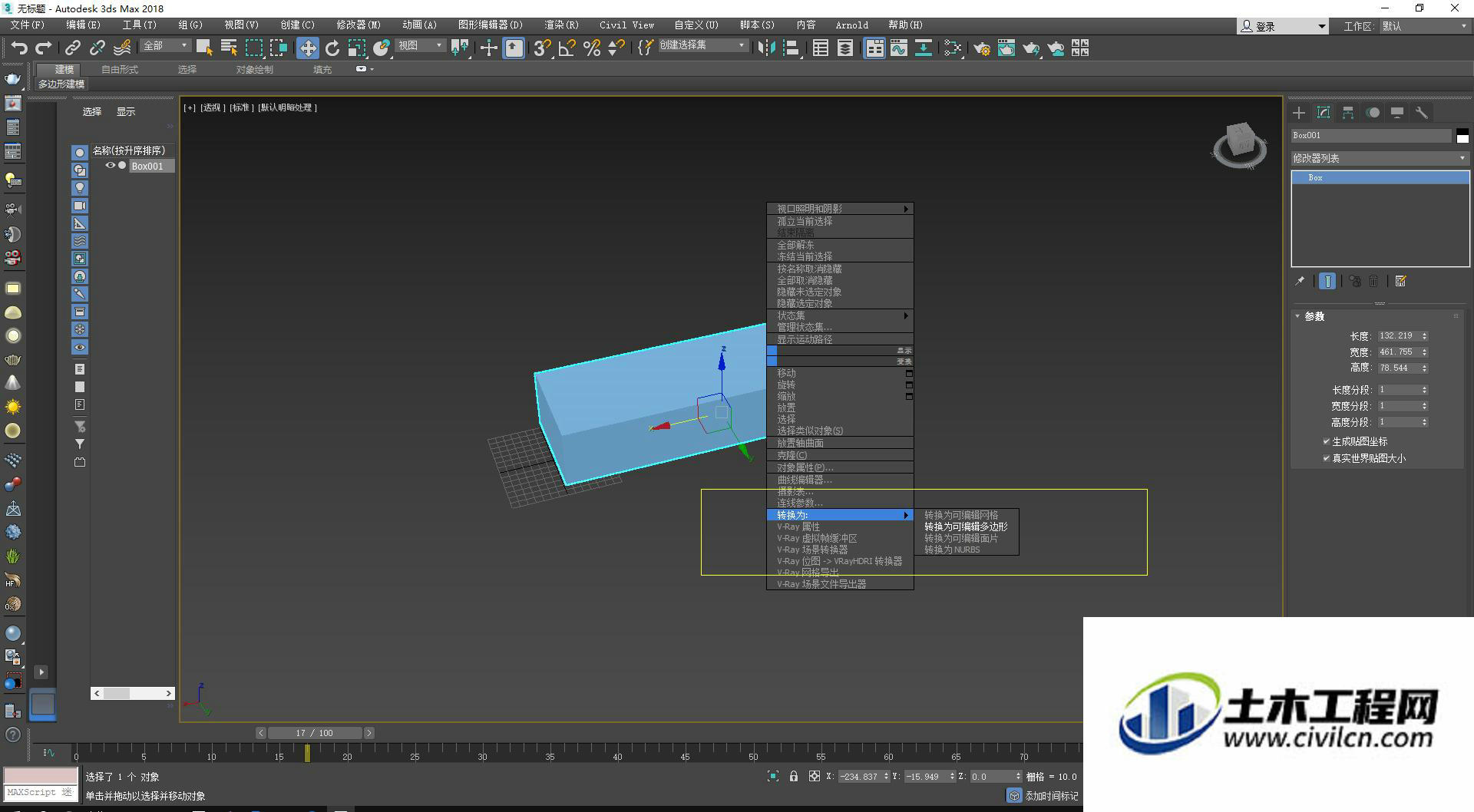This screenshot has height=812, width=1474.
Task: Select 对象属性(P)... in context menu
Action: [840, 467]
